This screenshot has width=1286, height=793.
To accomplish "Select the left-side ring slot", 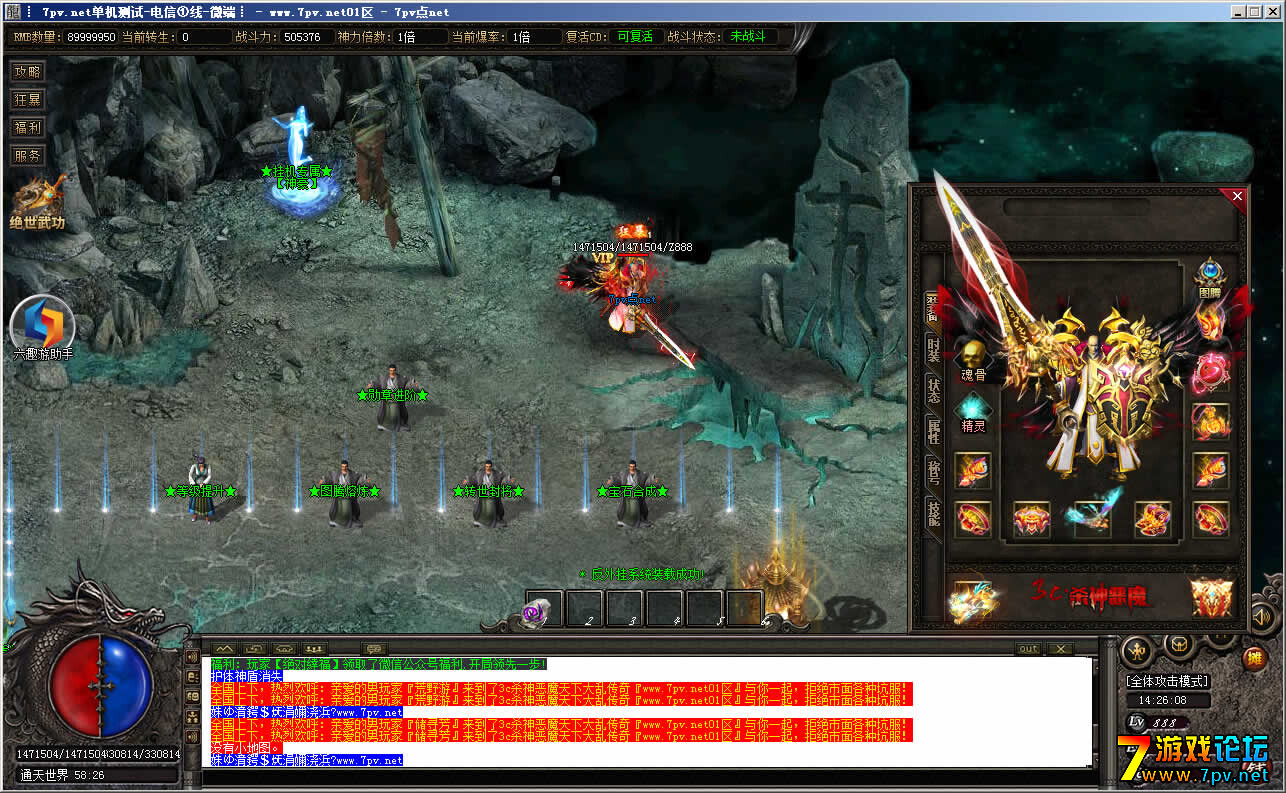I will tap(973, 520).
